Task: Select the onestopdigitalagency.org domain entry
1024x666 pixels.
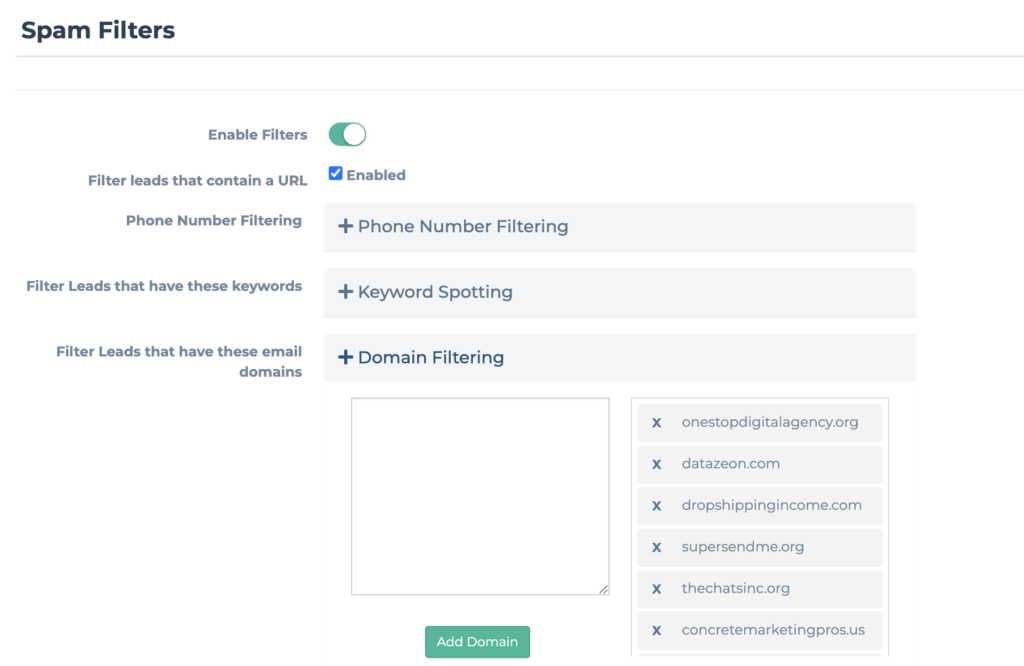Action: 769,422
